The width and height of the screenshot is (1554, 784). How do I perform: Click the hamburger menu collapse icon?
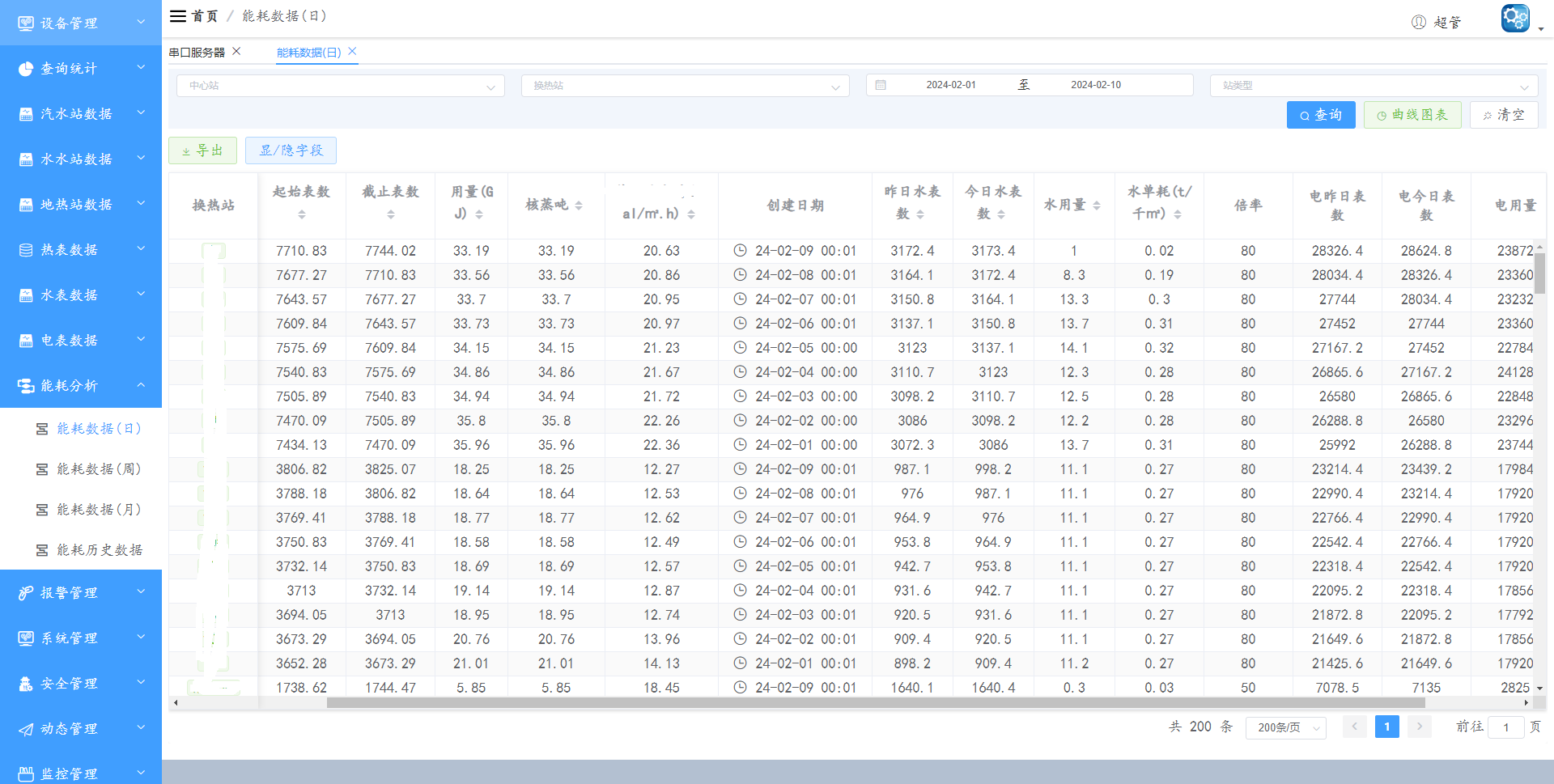[x=177, y=16]
